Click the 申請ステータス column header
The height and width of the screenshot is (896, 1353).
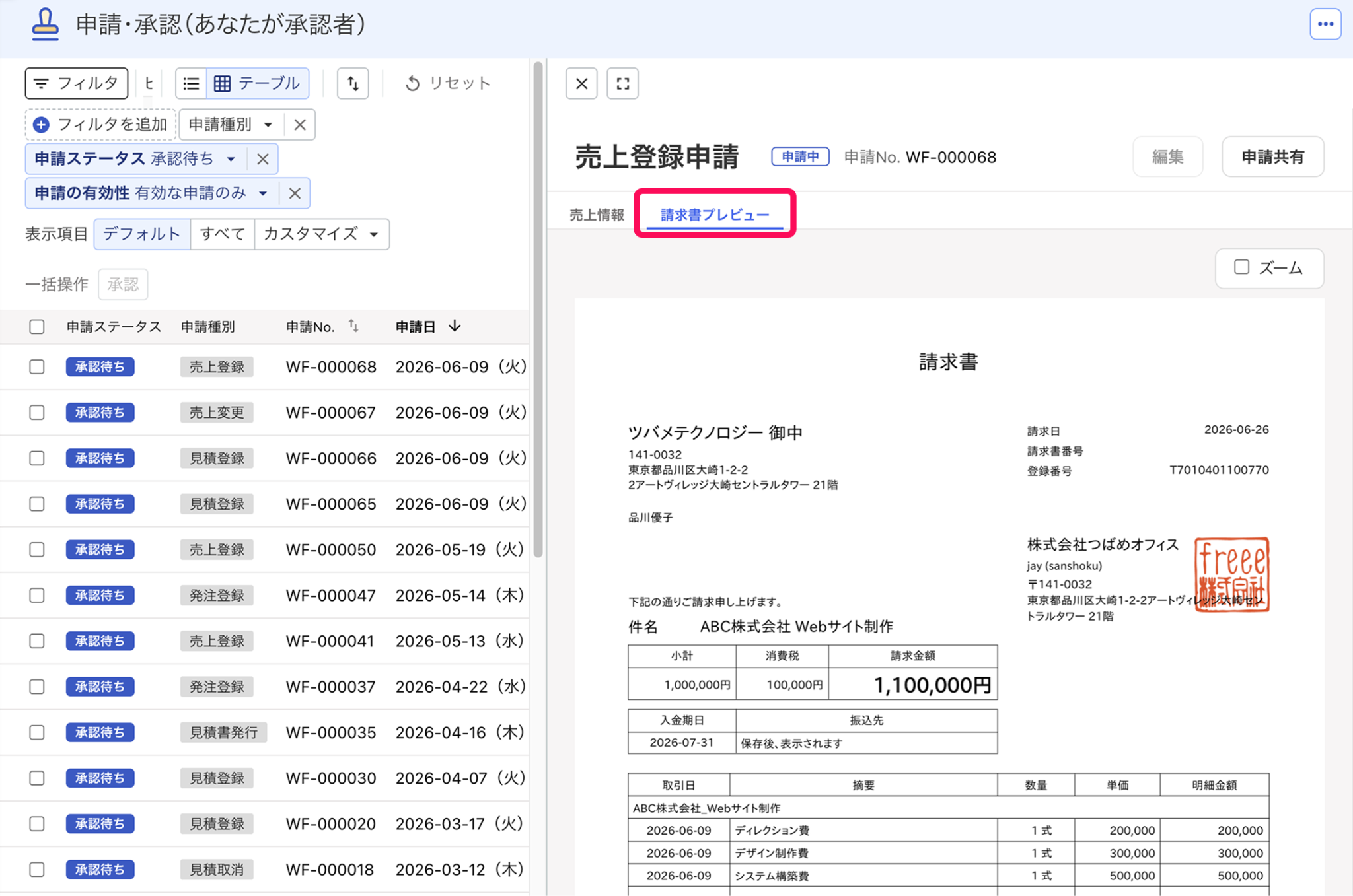tap(114, 327)
